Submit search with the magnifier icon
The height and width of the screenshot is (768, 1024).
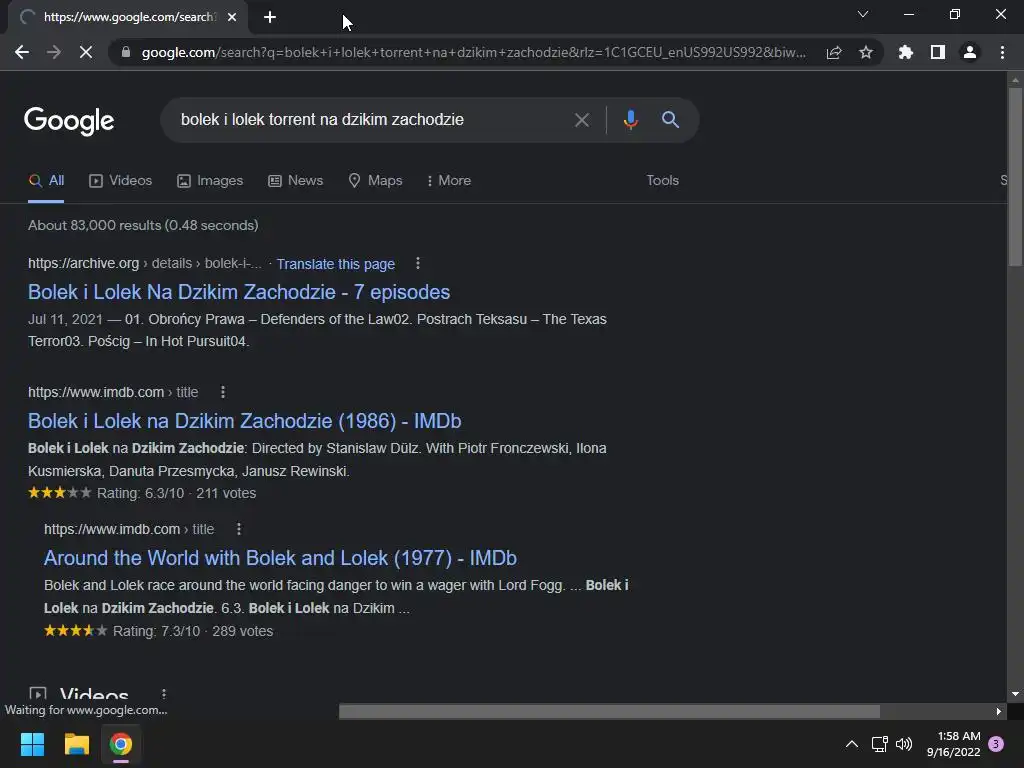click(x=670, y=120)
